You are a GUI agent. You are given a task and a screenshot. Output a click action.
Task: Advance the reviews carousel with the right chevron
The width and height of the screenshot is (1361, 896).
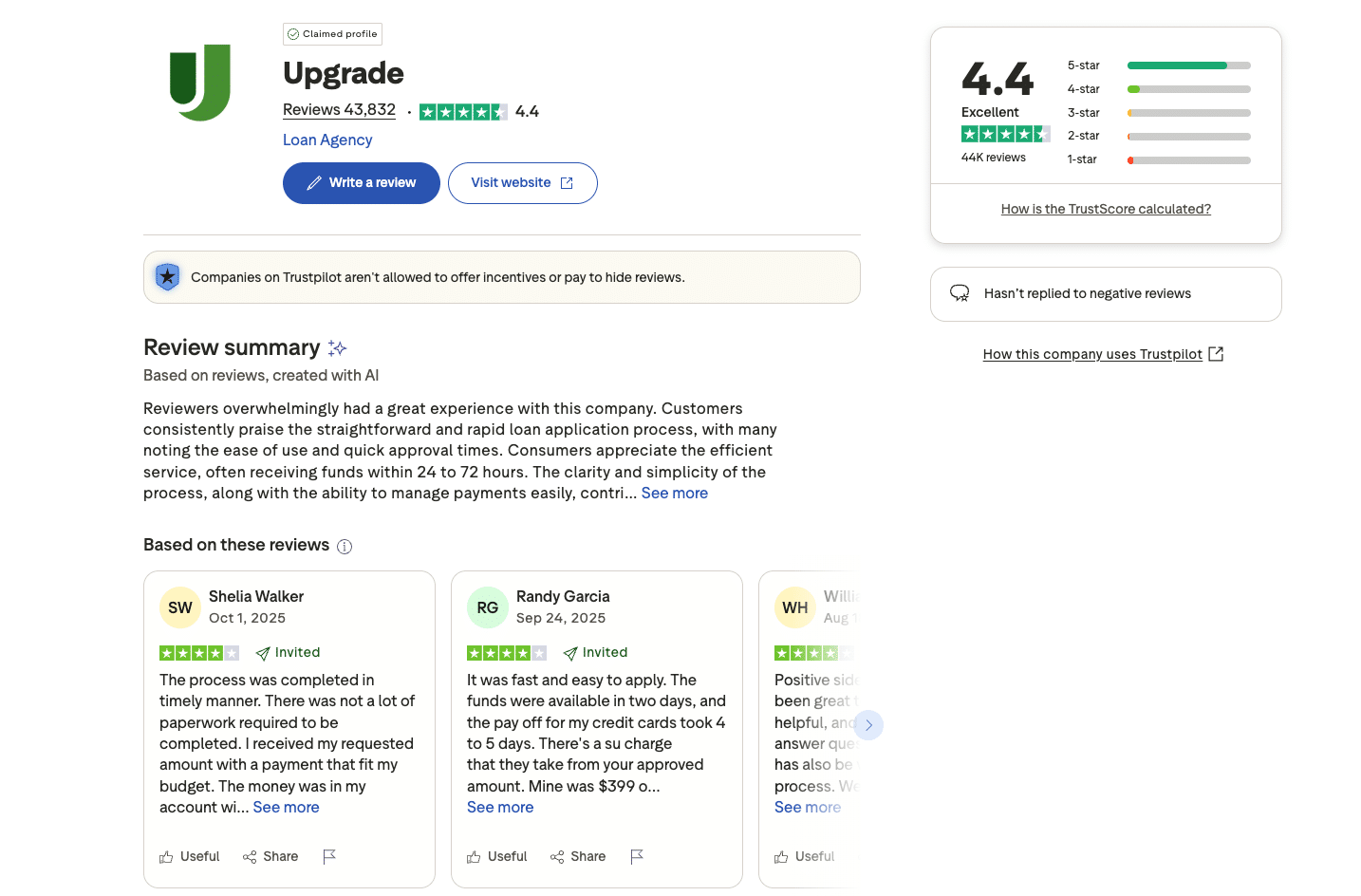[x=868, y=724]
